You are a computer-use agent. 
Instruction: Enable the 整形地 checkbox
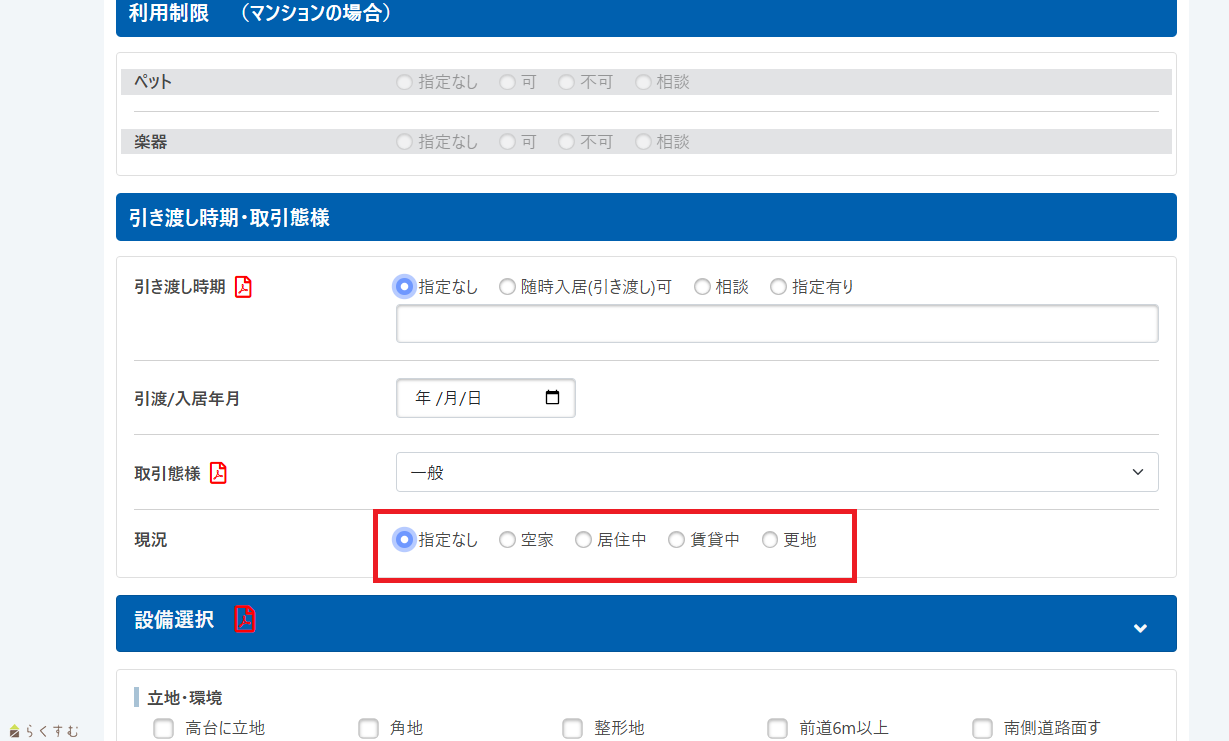tap(572, 728)
